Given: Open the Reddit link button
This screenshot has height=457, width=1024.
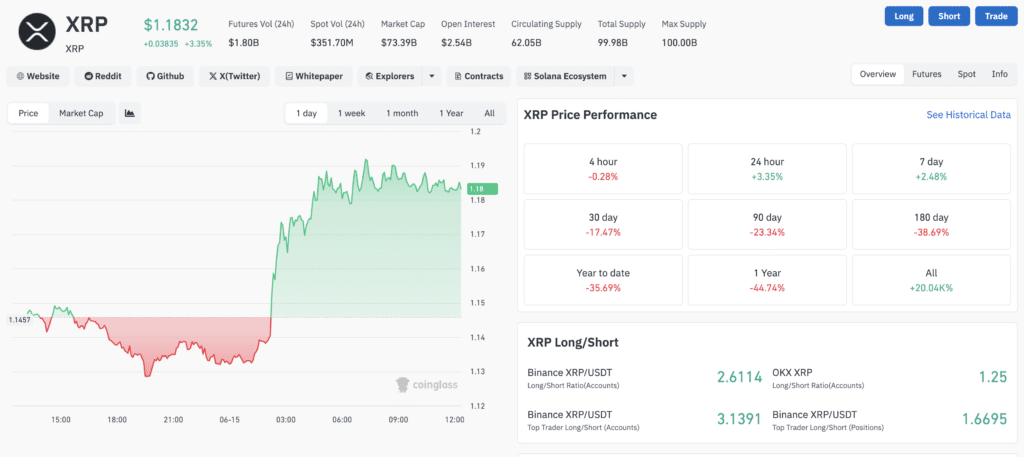Looking at the screenshot, I should 103,76.
